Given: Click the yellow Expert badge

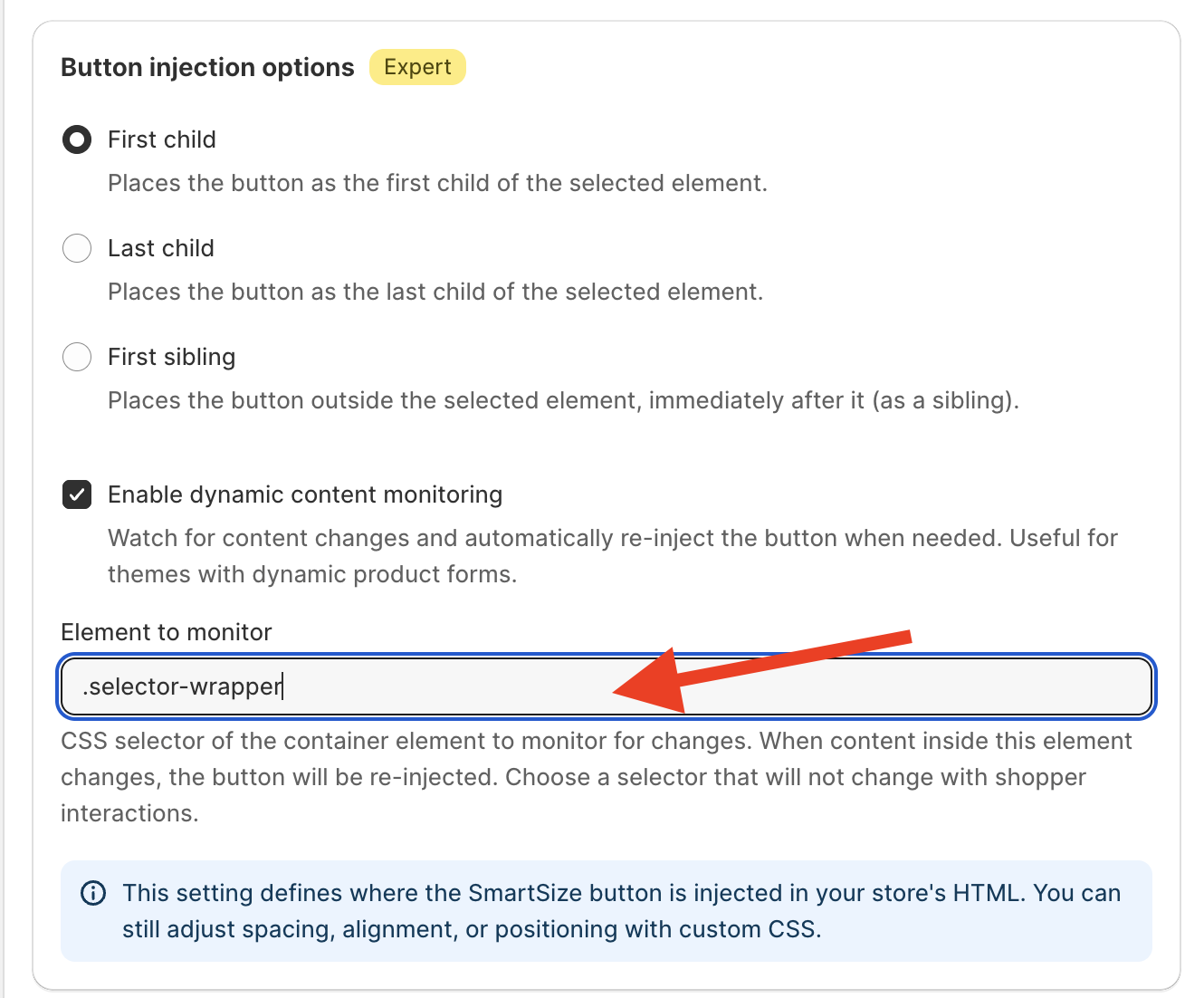Looking at the screenshot, I should pyautogui.click(x=417, y=67).
